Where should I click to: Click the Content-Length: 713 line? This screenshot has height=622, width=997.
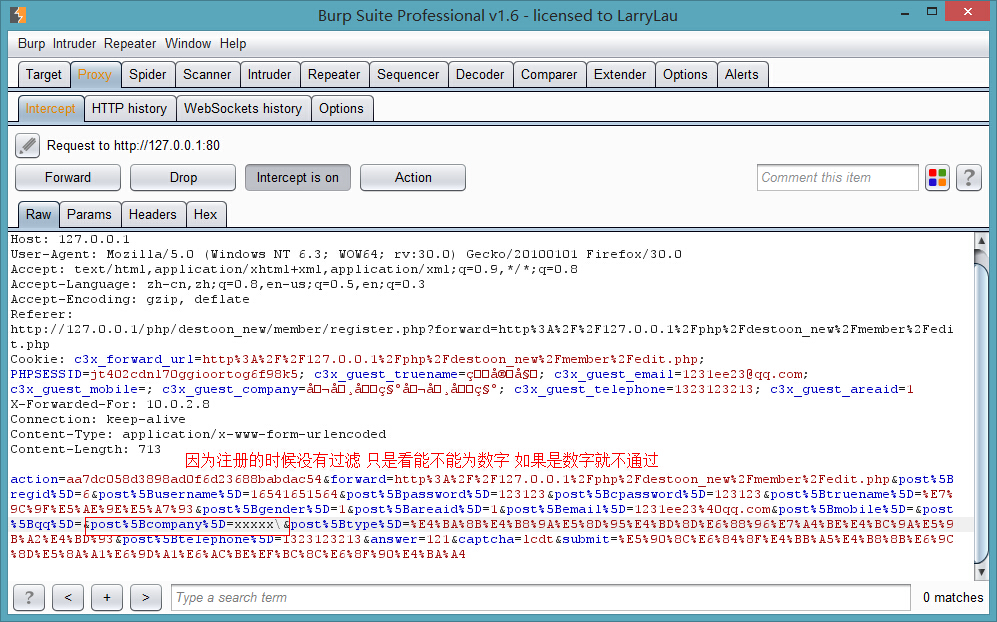[86, 449]
